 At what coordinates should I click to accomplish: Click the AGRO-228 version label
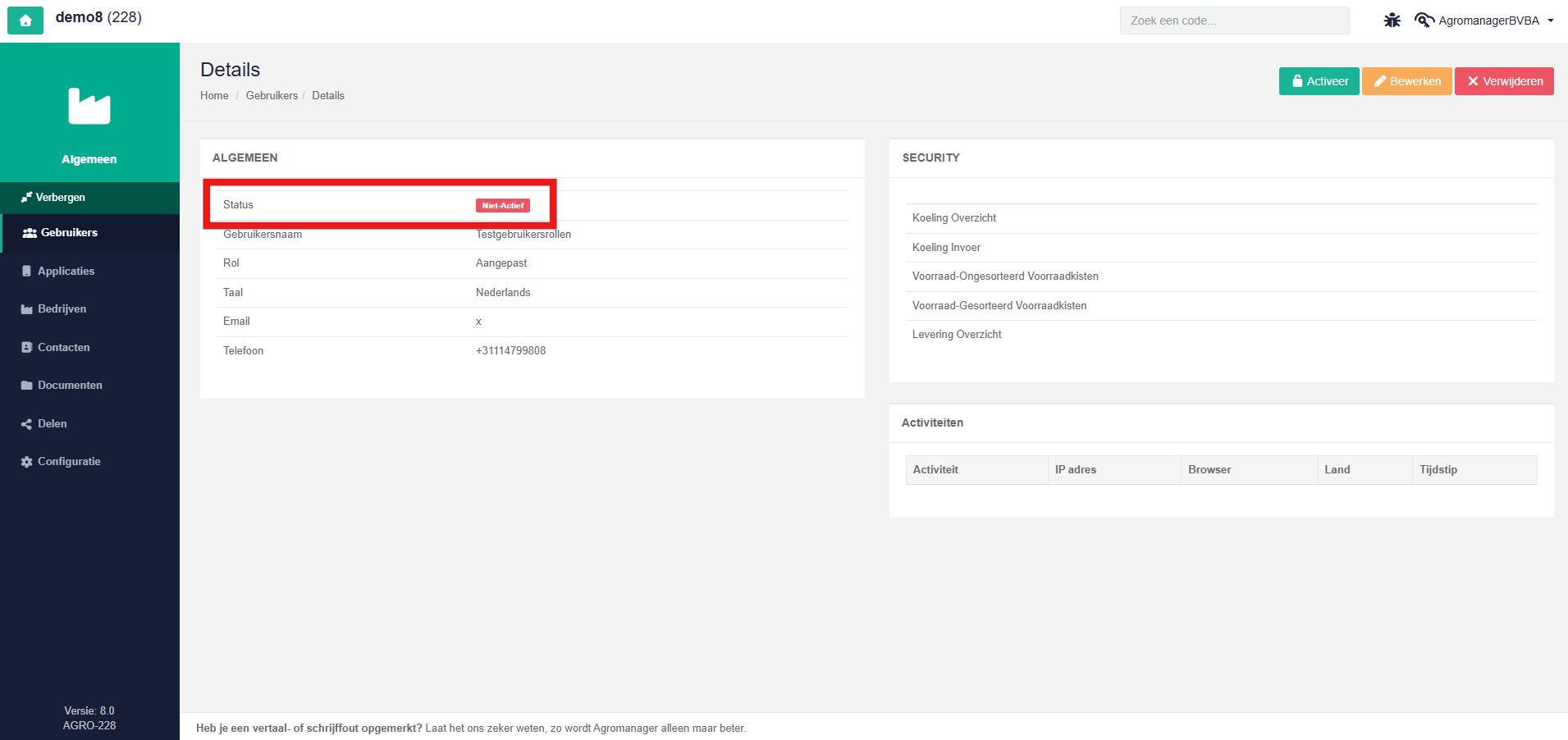(89, 726)
